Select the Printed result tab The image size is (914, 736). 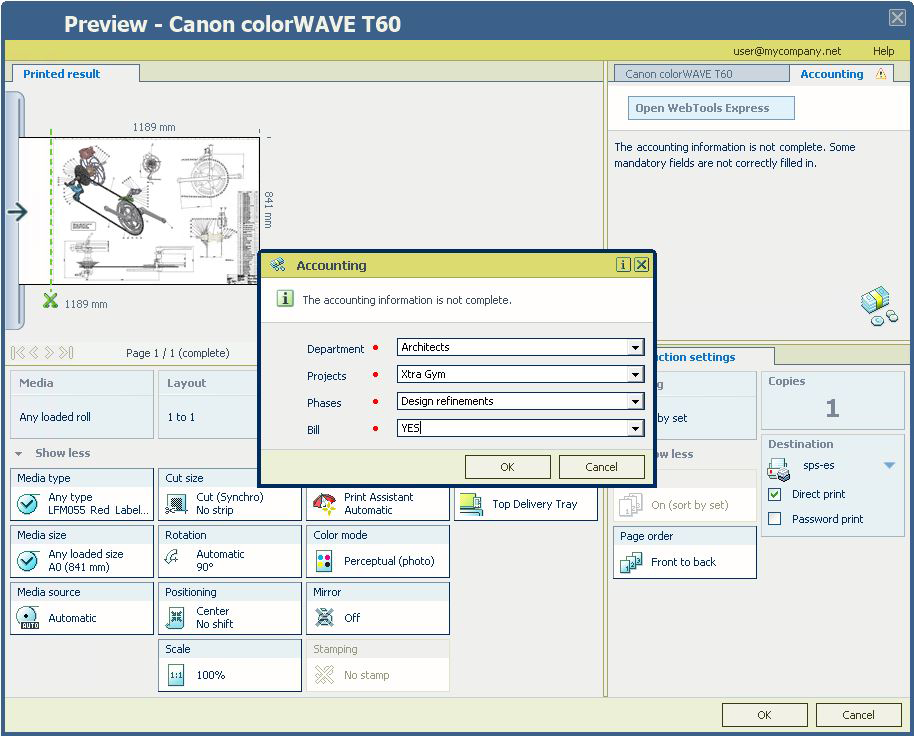pos(62,74)
